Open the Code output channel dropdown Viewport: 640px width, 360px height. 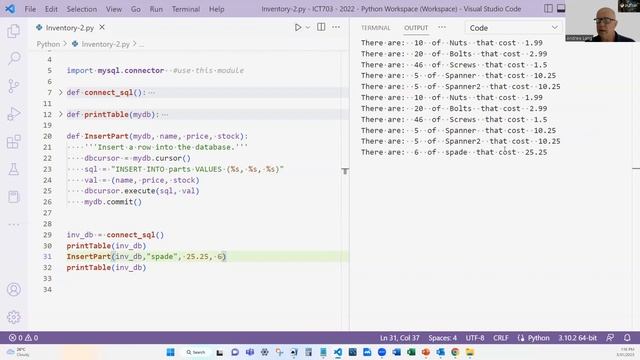(x=513, y=28)
